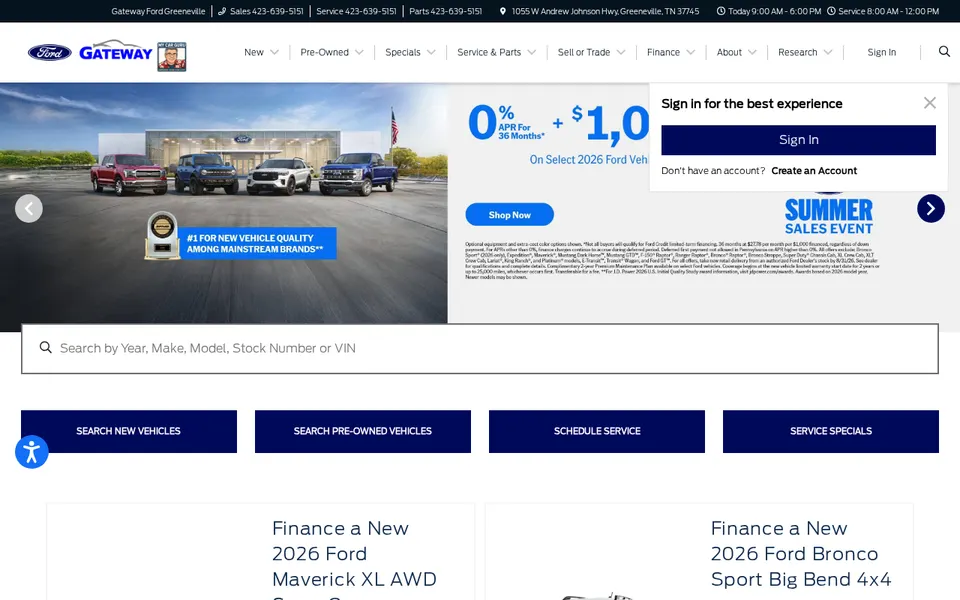Click On Select 2026 Ford Vehicles text
960x600 pixels.
(x=588, y=160)
